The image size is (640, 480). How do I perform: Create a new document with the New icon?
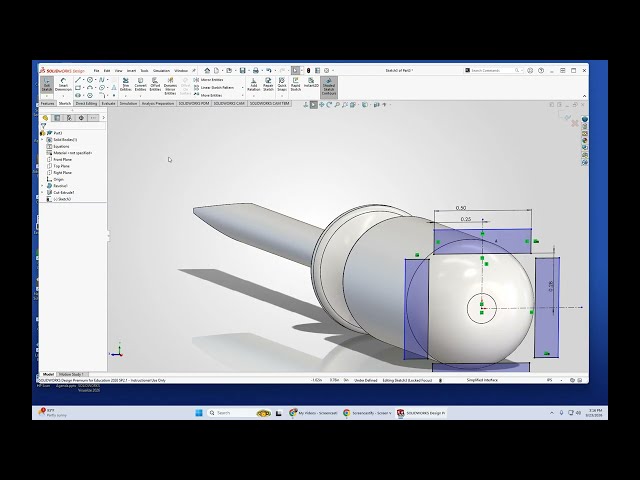(216, 70)
